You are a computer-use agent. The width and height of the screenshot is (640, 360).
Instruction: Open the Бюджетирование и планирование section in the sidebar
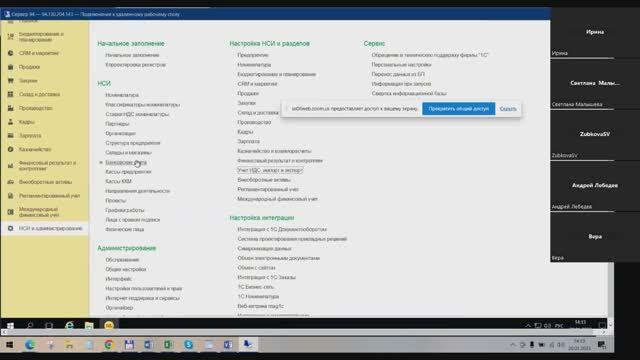(41, 37)
